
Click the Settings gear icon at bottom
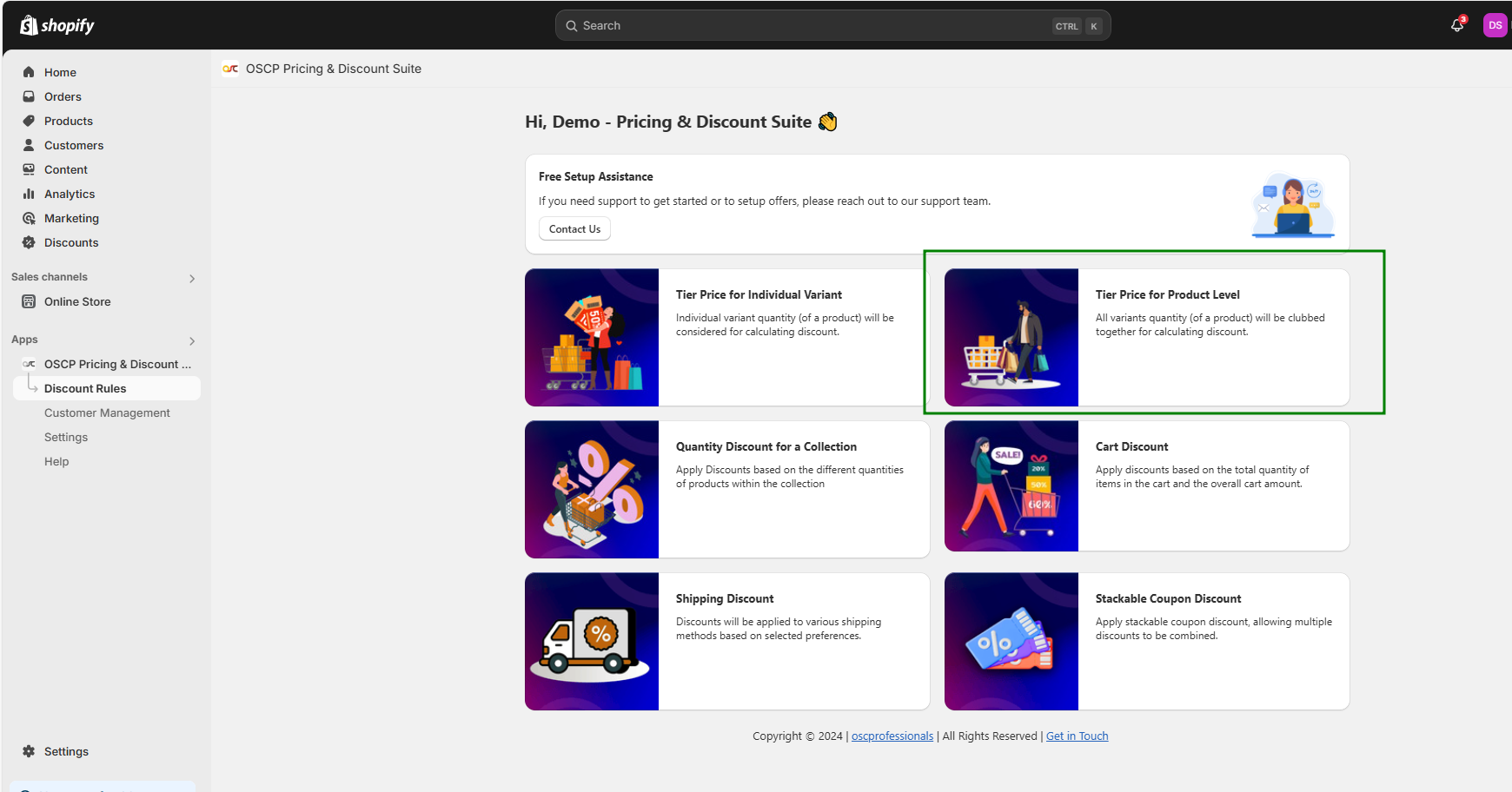(x=29, y=751)
